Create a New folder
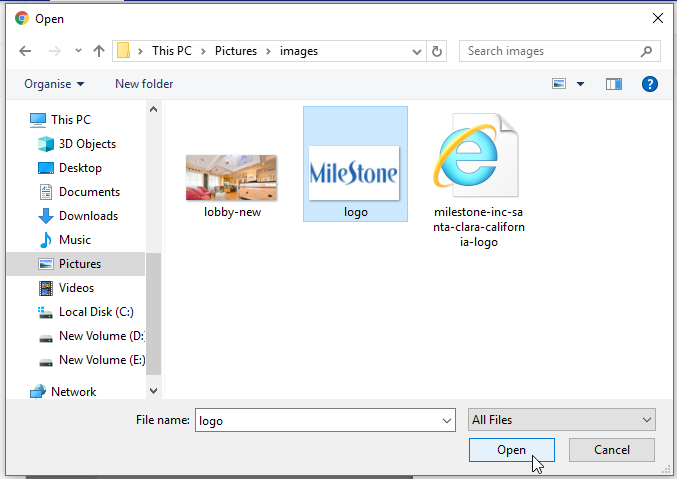The width and height of the screenshot is (677, 479). 144,84
